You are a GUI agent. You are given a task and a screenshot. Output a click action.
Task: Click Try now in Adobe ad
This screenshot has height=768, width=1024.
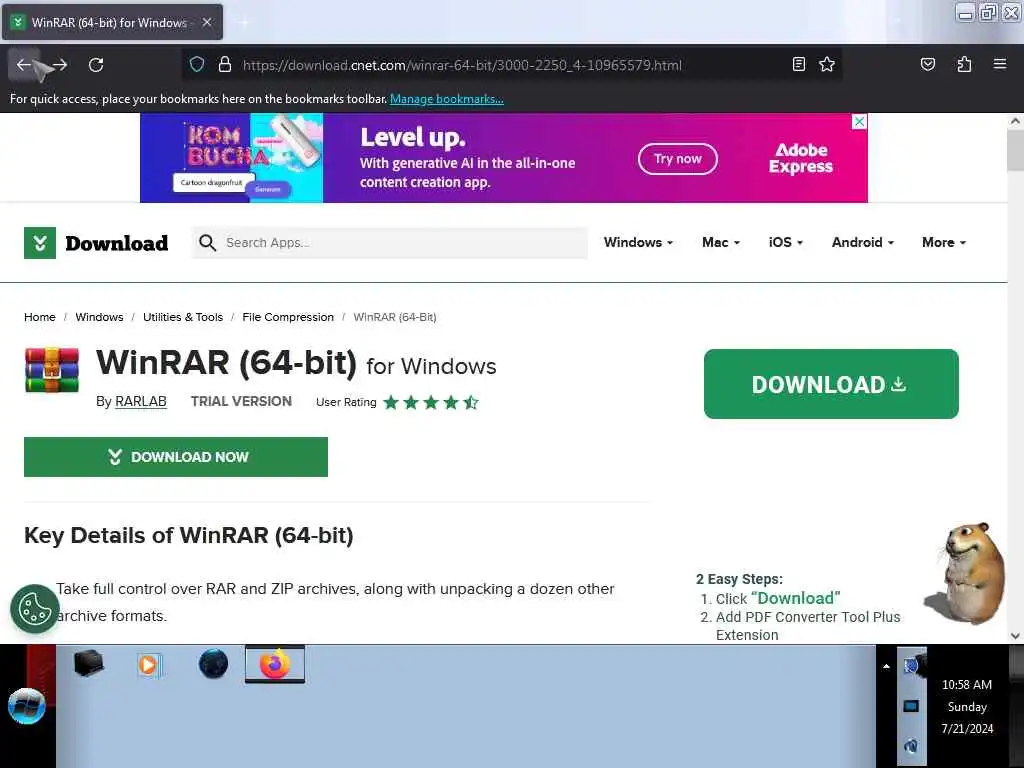[x=677, y=159]
